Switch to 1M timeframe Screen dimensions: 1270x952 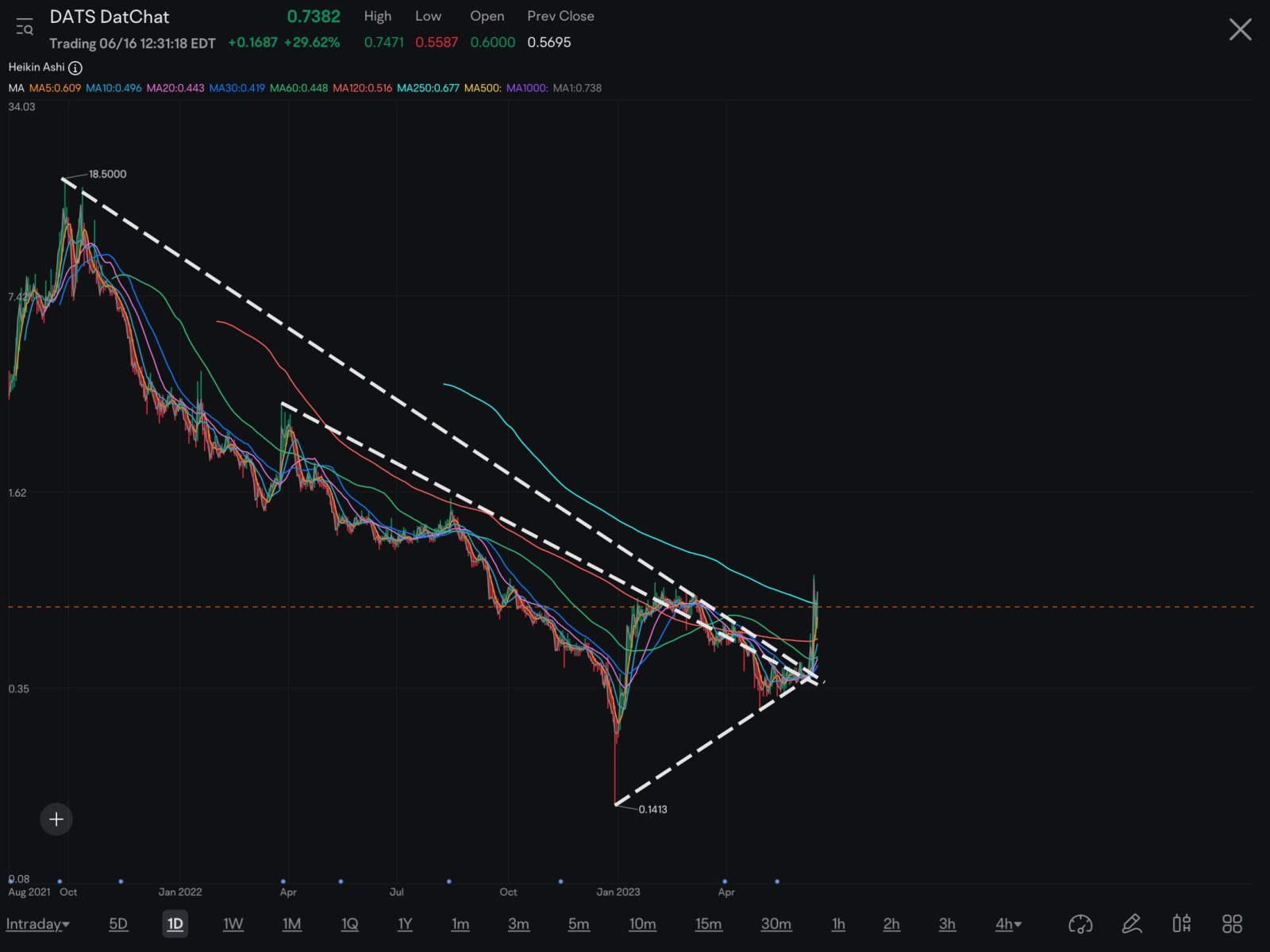point(292,924)
